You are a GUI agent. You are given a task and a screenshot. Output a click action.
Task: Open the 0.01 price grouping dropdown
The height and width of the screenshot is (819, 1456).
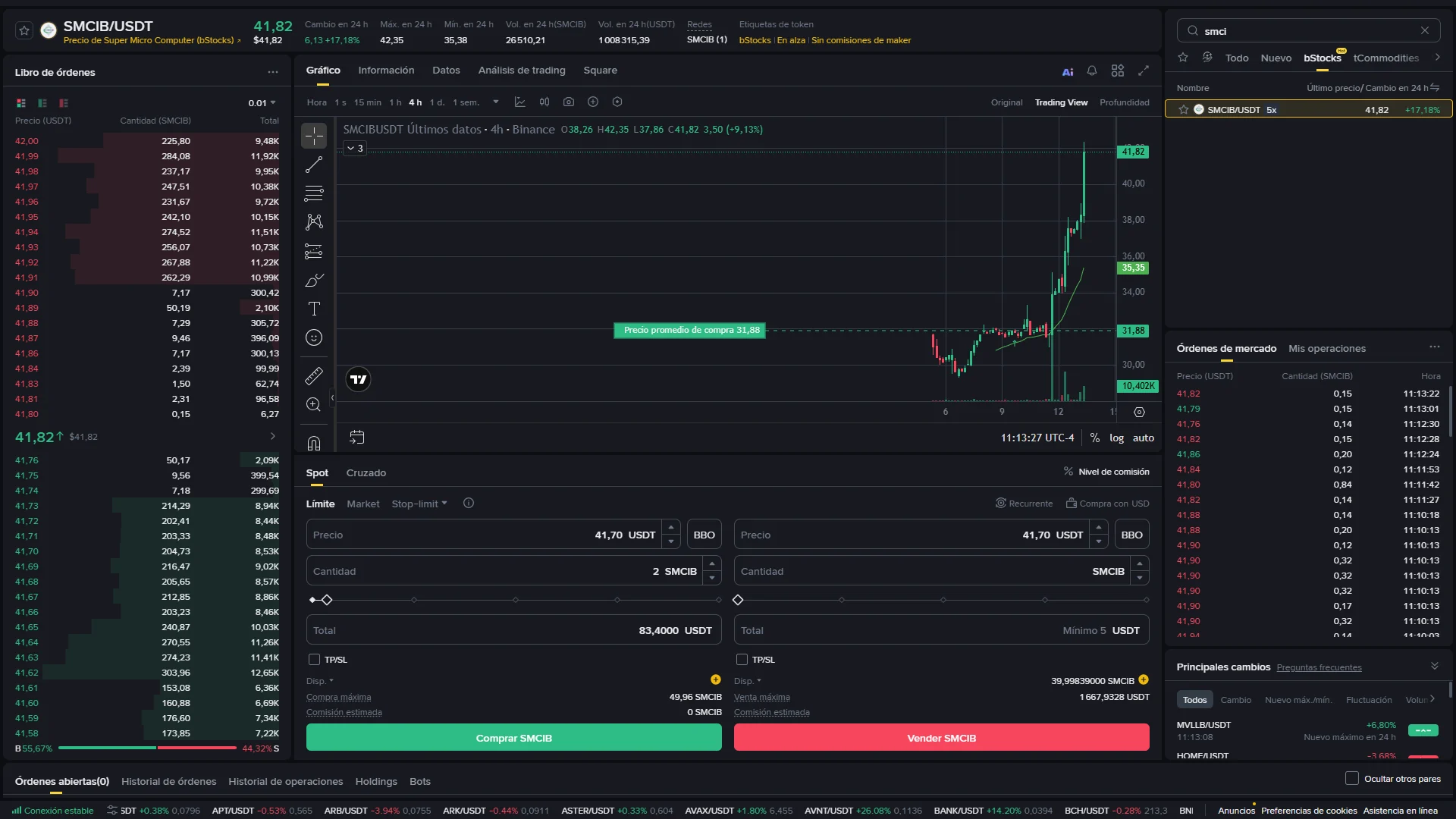click(262, 103)
